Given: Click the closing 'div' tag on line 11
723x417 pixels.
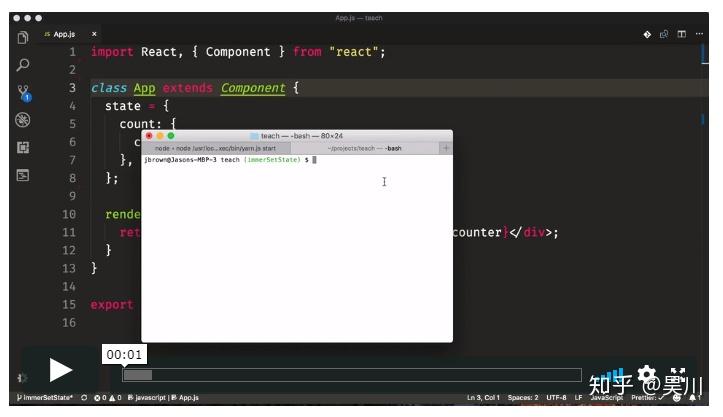Looking at the screenshot, I should point(533,232).
